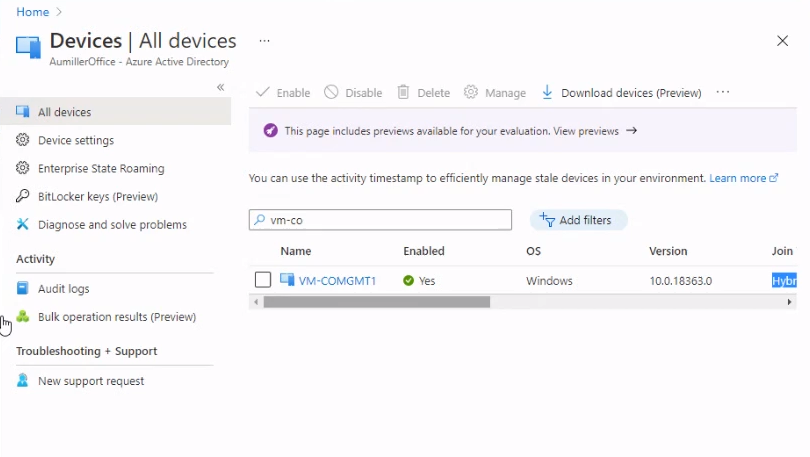The width and height of the screenshot is (810, 457).
Task: Open the toolbar overflow ellipsis menu
Action: pos(723,92)
